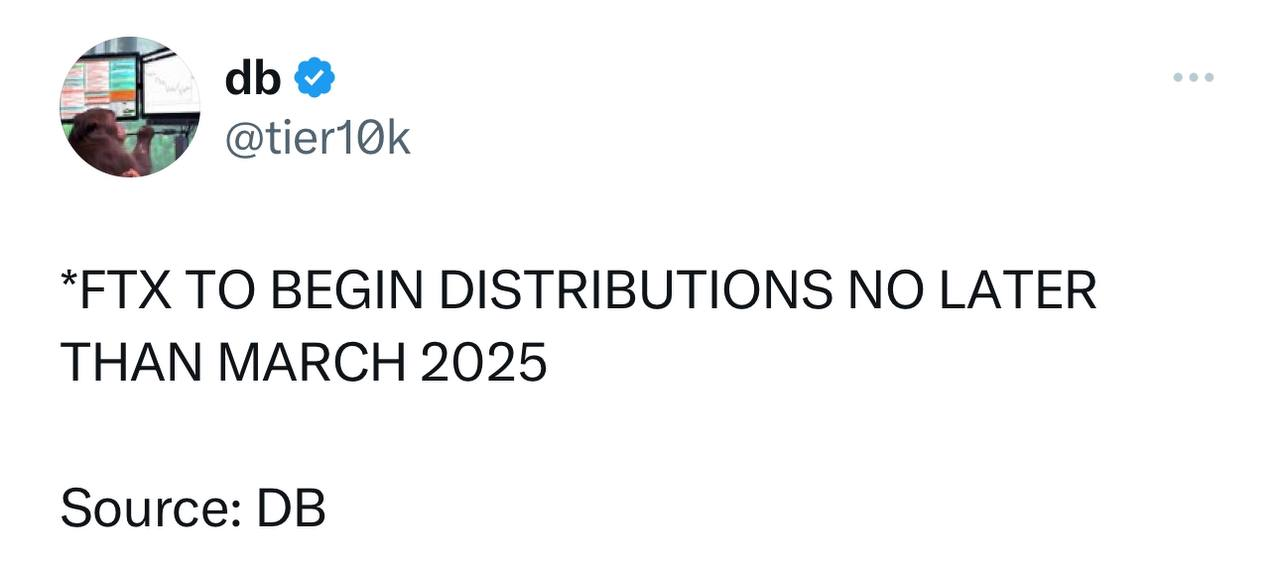This screenshot has width=1280, height=563.
Task: Click the word "THAN" on the second line
Action: point(131,361)
